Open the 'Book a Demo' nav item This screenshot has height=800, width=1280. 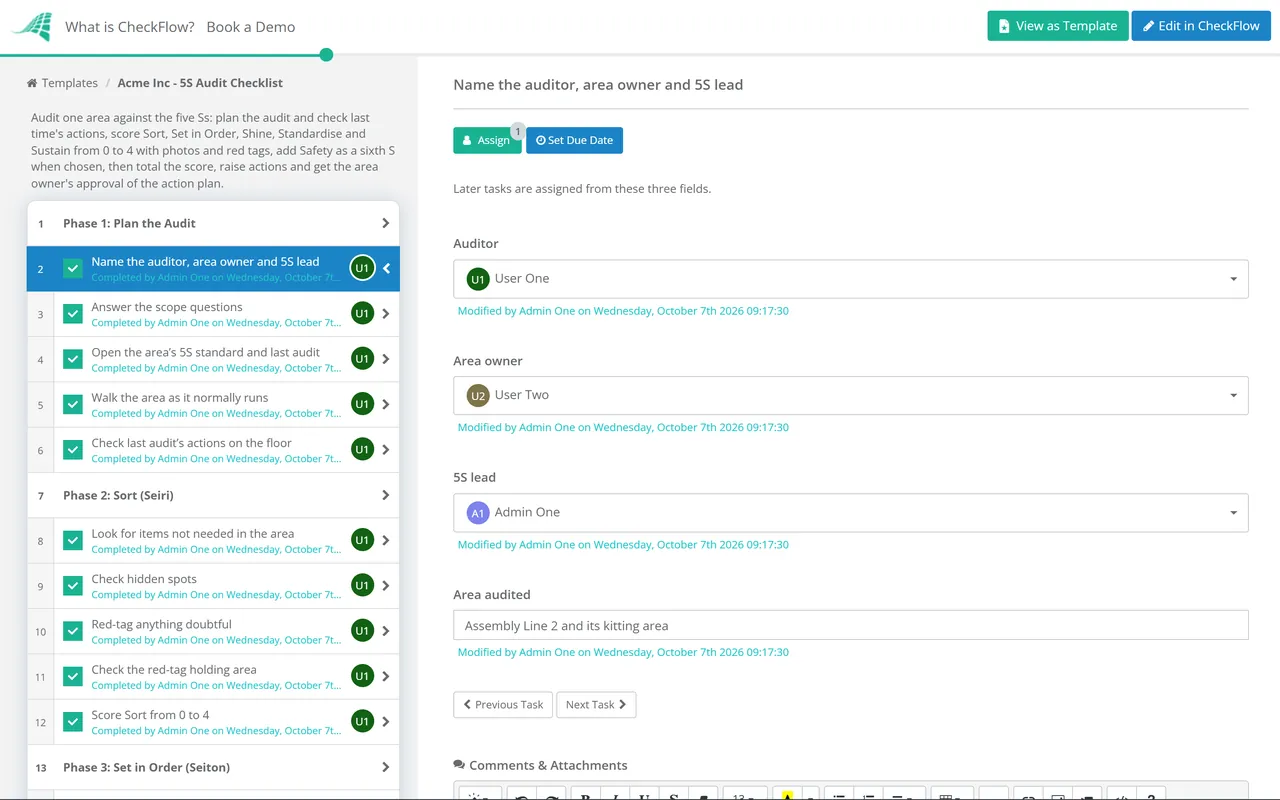(251, 27)
